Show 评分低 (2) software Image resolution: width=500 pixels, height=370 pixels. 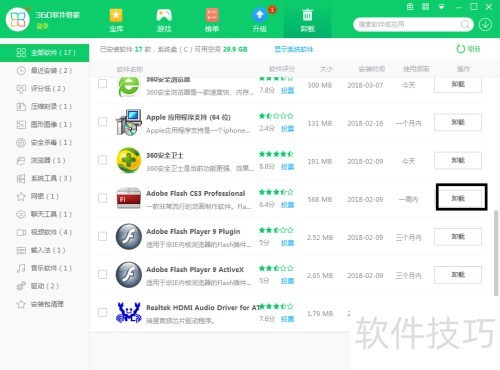point(44,89)
